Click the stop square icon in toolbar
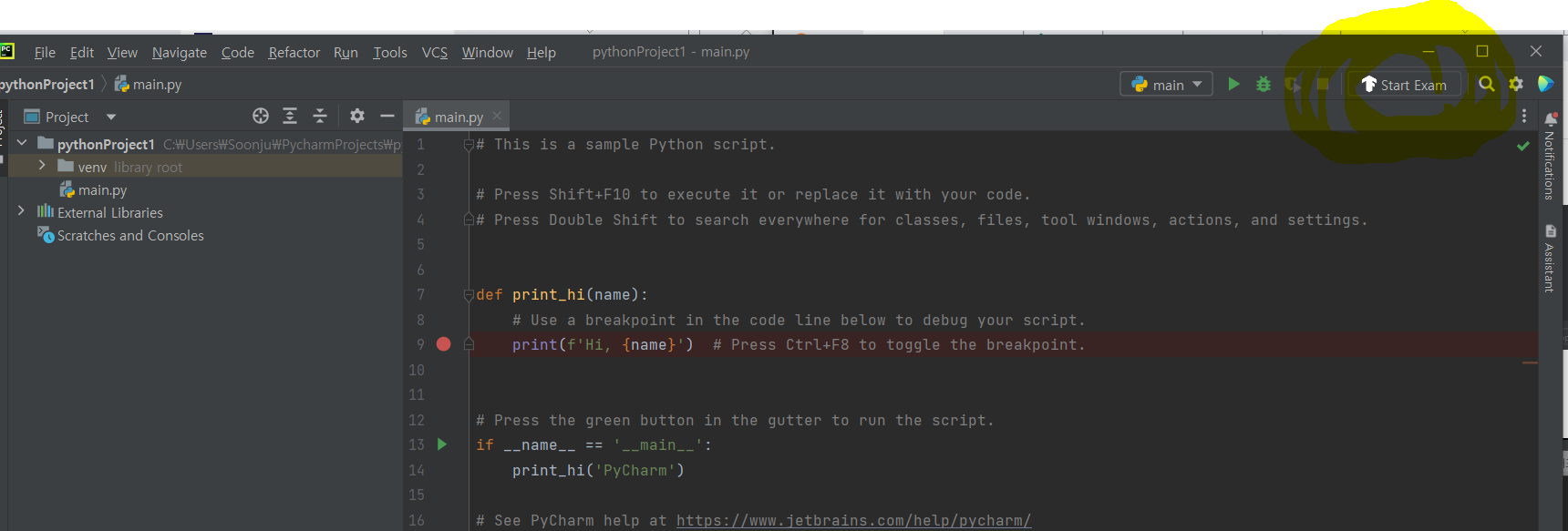1568x531 pixels. coord(1323,84)
